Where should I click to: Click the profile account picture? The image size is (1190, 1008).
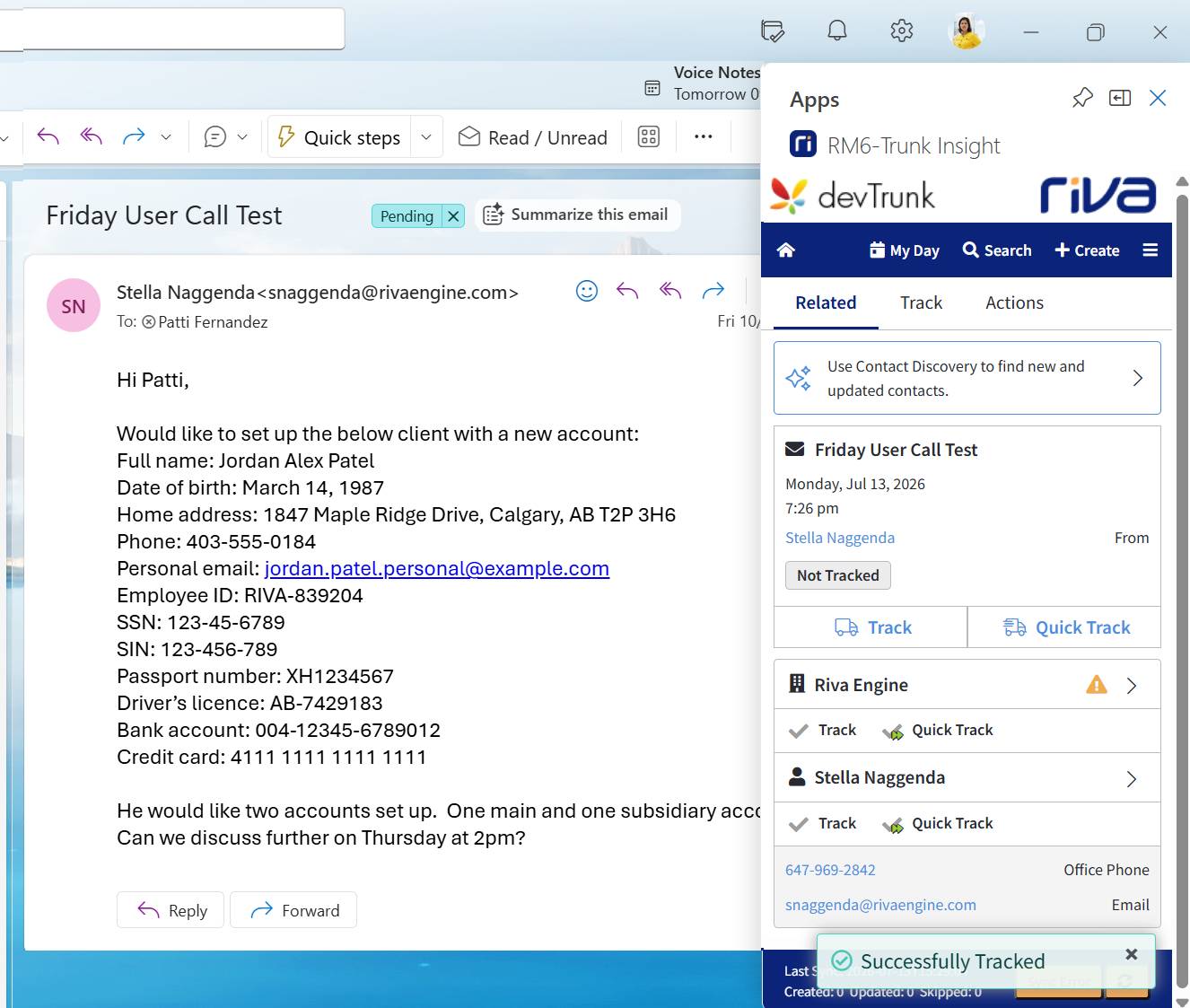point(967,31)
